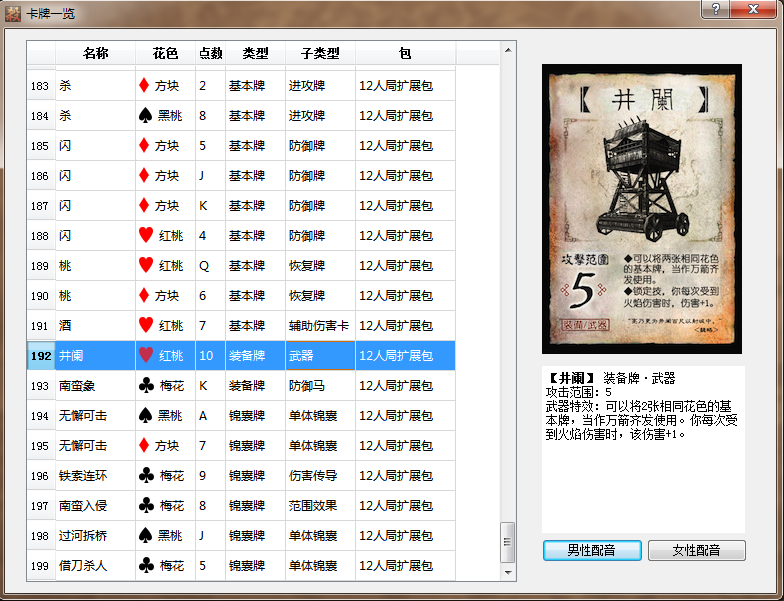
Task: Select 无懈可击 in row 195
Action: tap(83, 446)
